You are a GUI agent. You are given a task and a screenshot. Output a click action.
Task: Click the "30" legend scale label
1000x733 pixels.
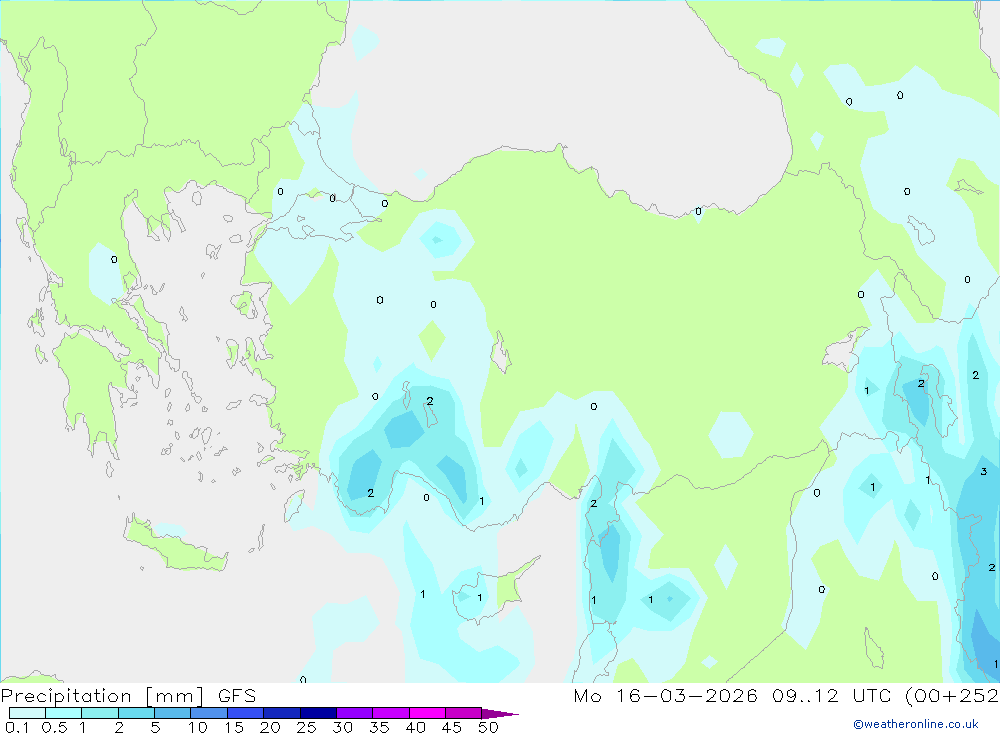(342, 727)
